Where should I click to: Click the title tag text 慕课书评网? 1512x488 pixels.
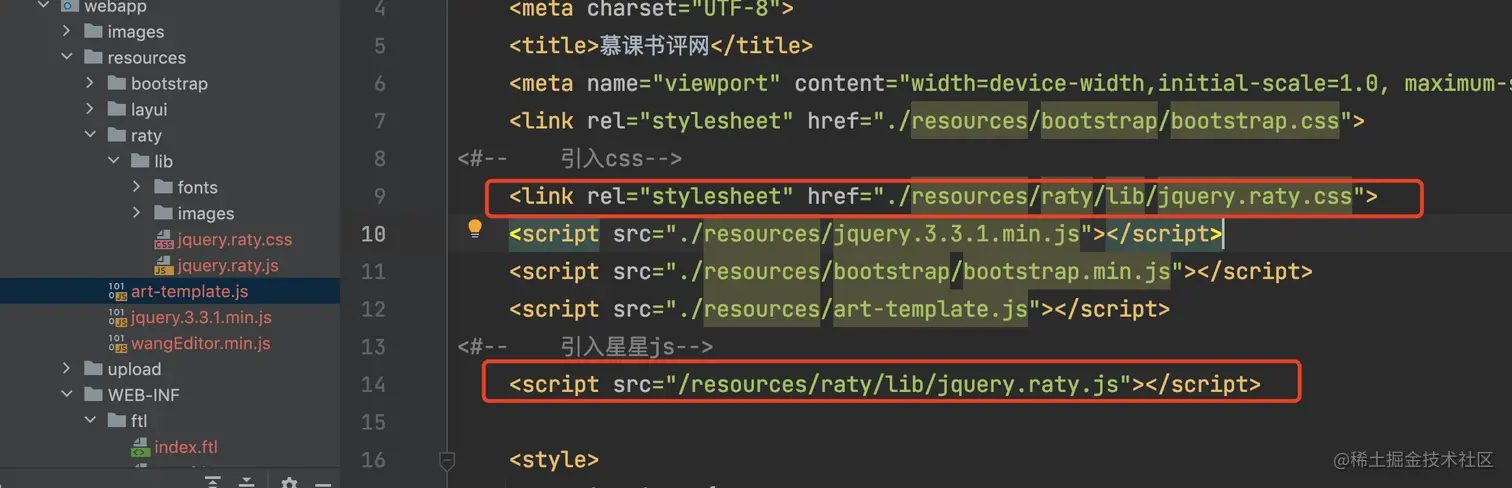pyautogui.click(x=654, y=46)
